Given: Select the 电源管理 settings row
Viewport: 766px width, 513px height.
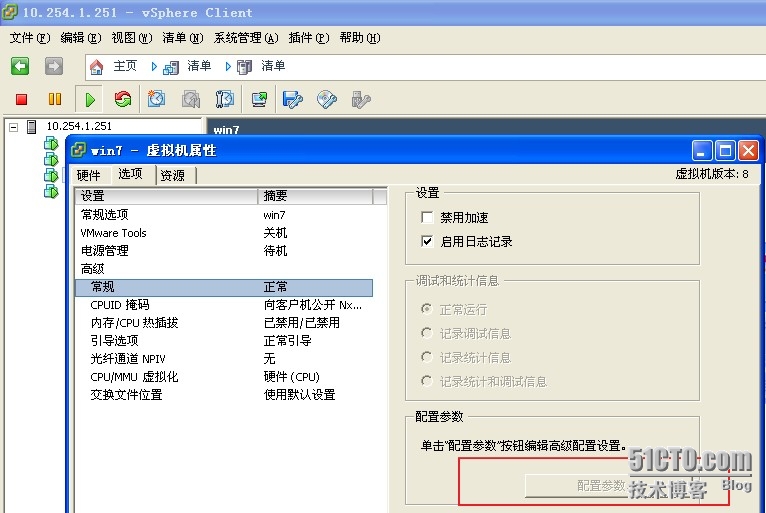Looking at the screenshot, I should tap(224, 251).
